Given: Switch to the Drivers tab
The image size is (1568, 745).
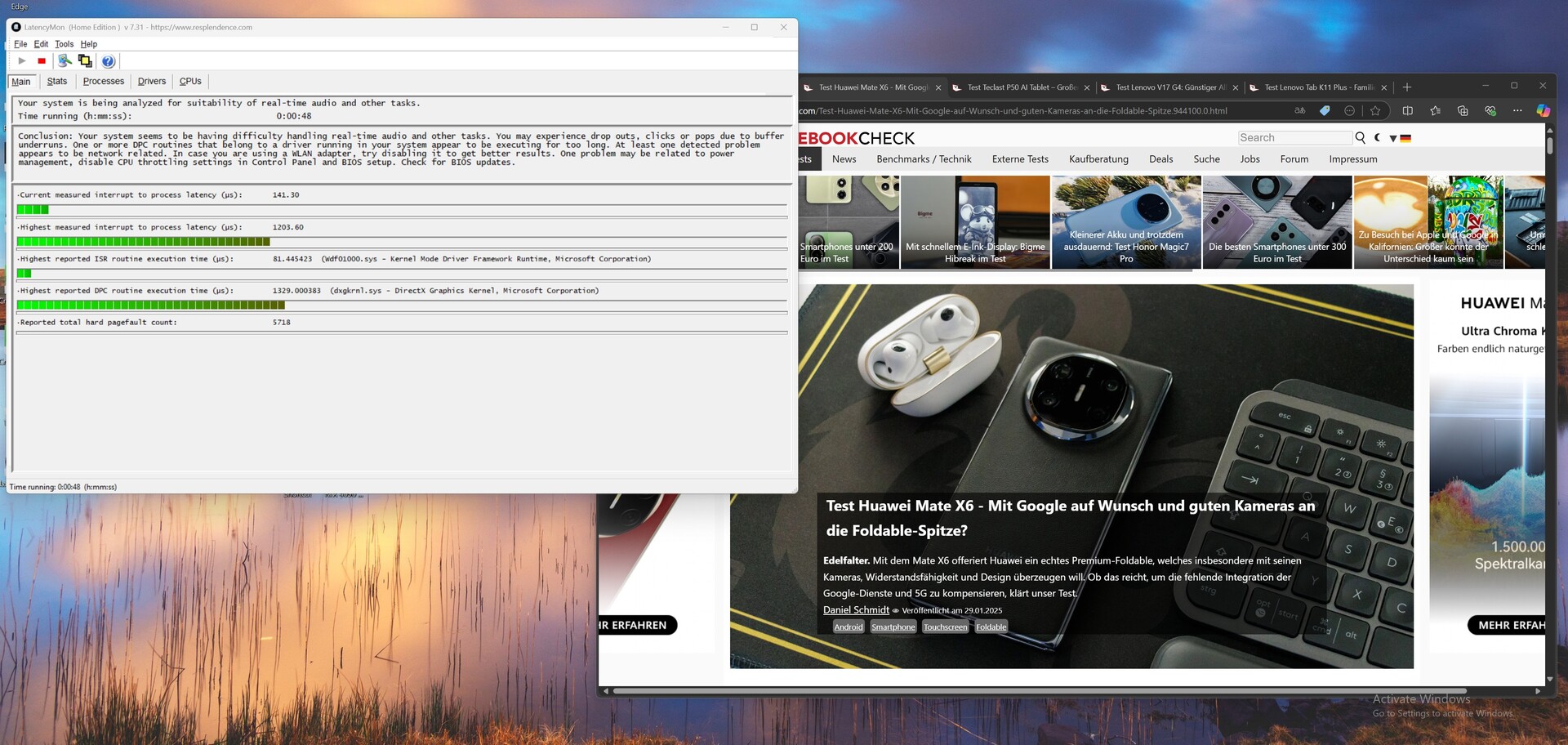Looking at the screenshot, I should click(x=152, y=82).
